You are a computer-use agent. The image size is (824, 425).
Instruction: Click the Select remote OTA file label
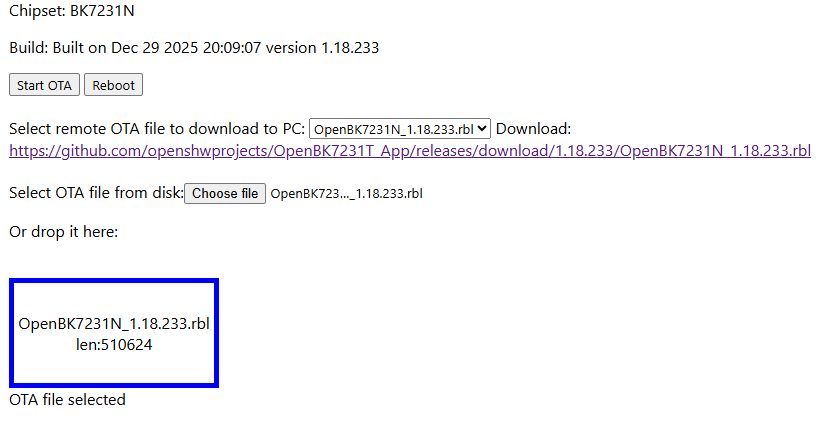(x=157, y=129)
